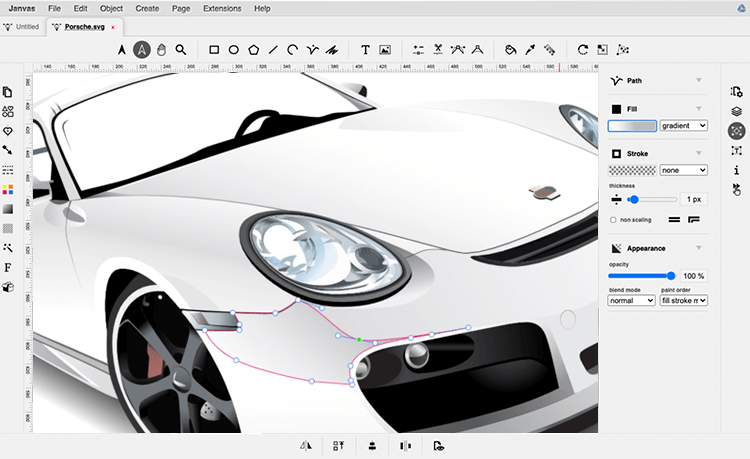Select the subselect node tool
Image resolution: width=750 pixels, height=459 pixels.
coord(142,50)
